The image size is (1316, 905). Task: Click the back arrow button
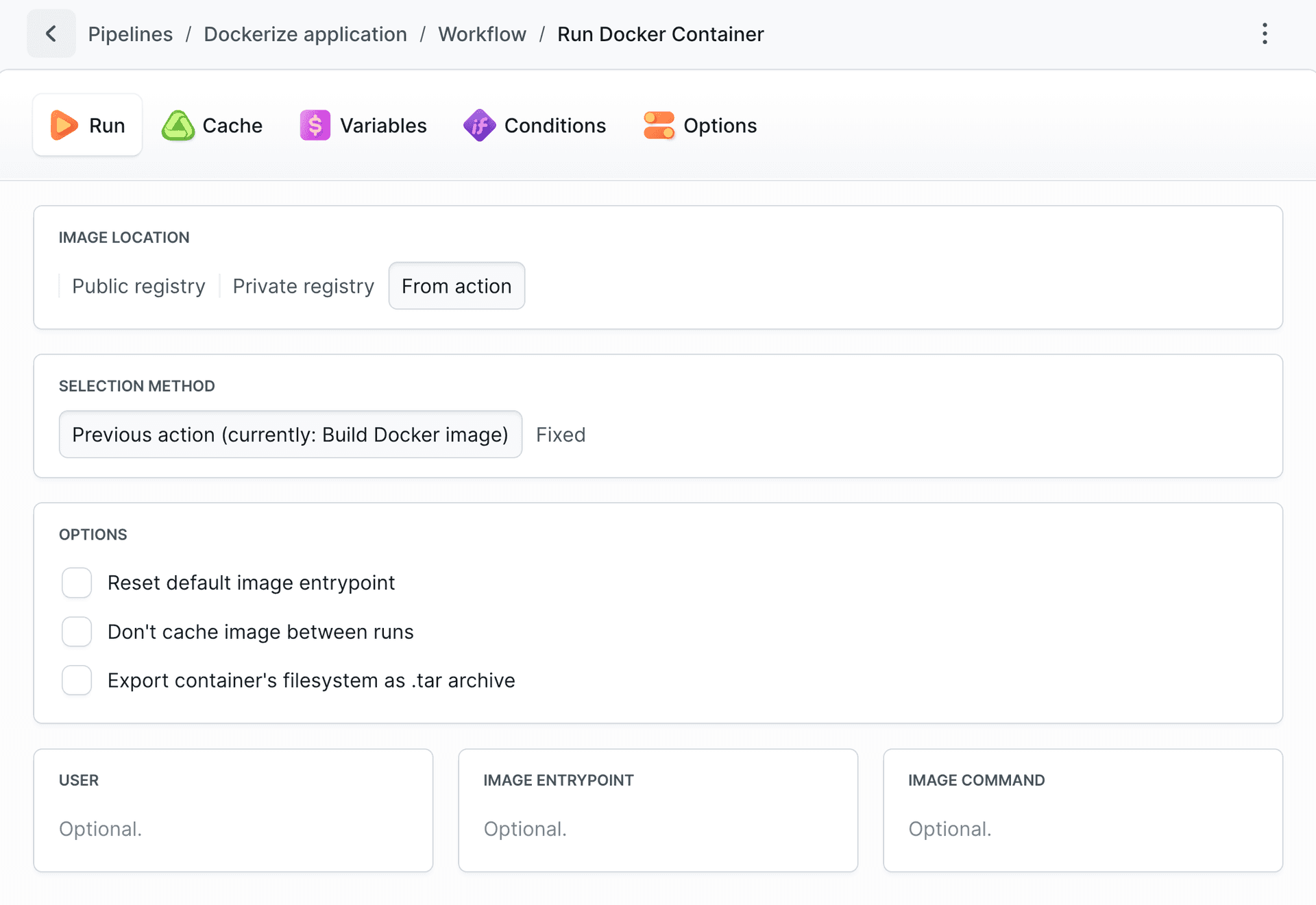51,34
